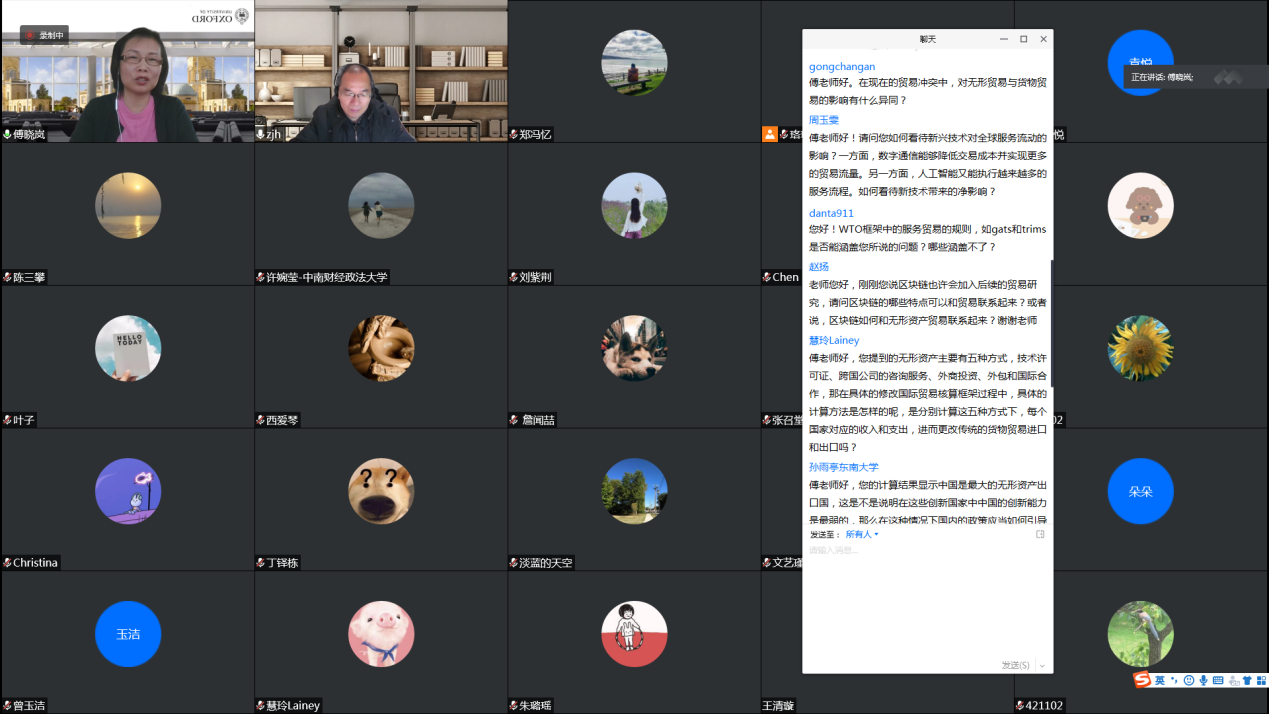Select the zjh video tile
Viewport: 1269px width, 714px height.
[x=380, y=70]
